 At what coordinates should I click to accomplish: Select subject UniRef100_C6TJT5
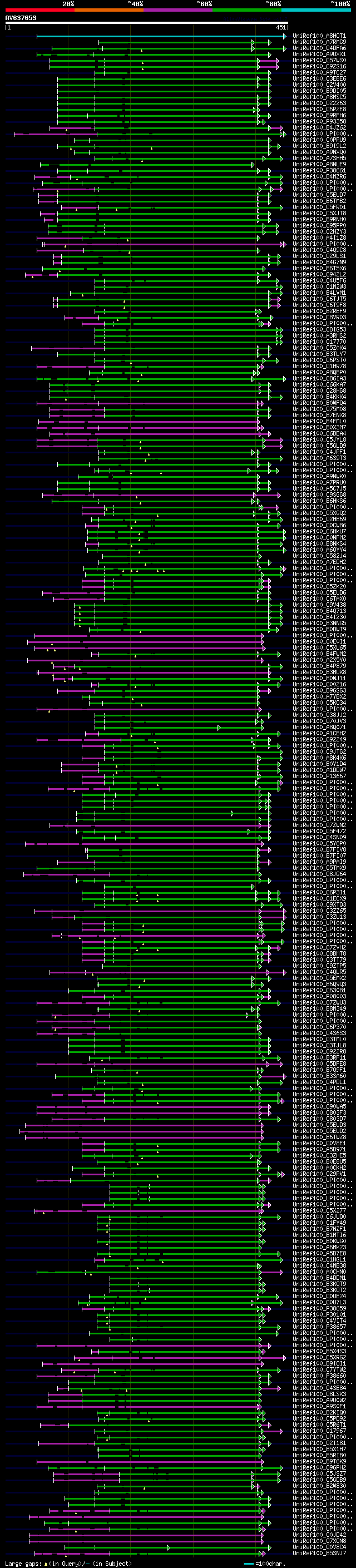[319, 299]
